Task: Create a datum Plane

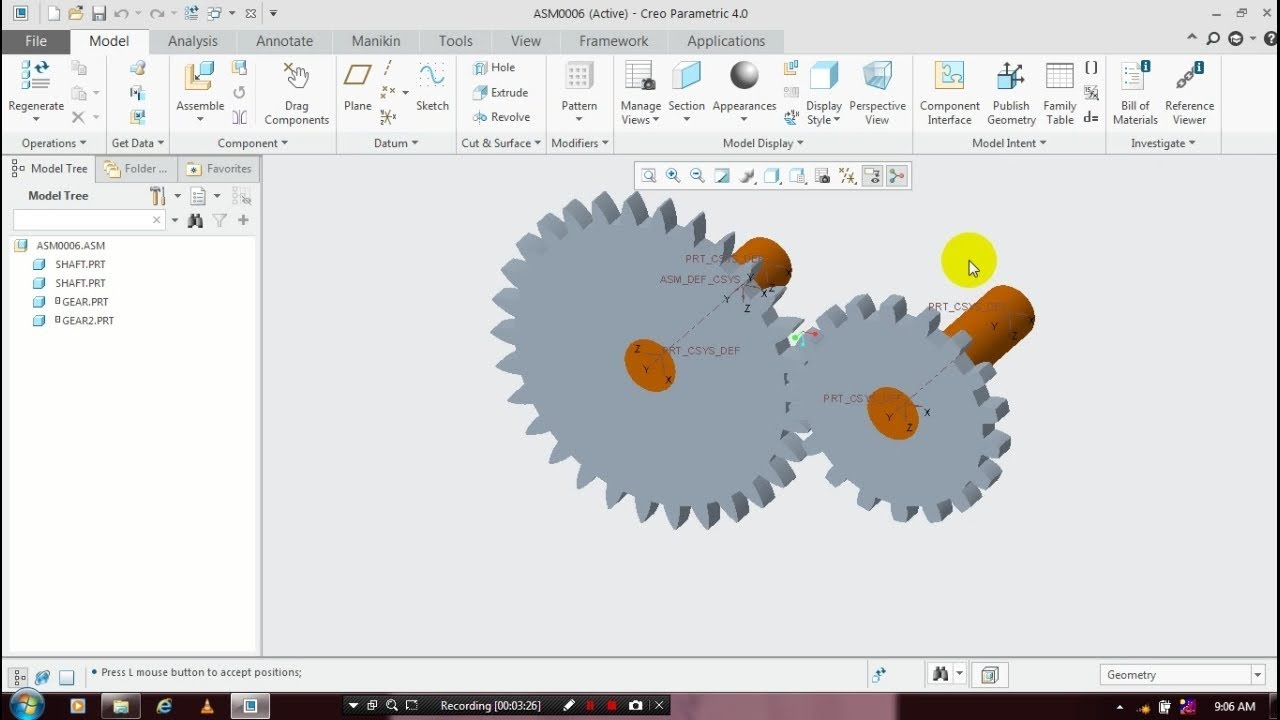Action: click(x=357, y=86)
